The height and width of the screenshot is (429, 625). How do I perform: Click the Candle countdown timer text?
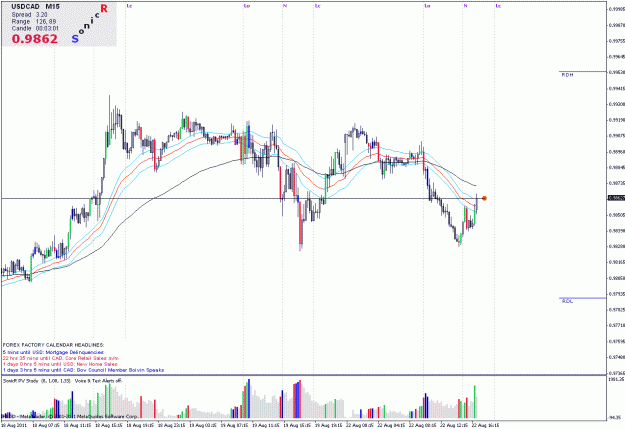click(35, 29)
